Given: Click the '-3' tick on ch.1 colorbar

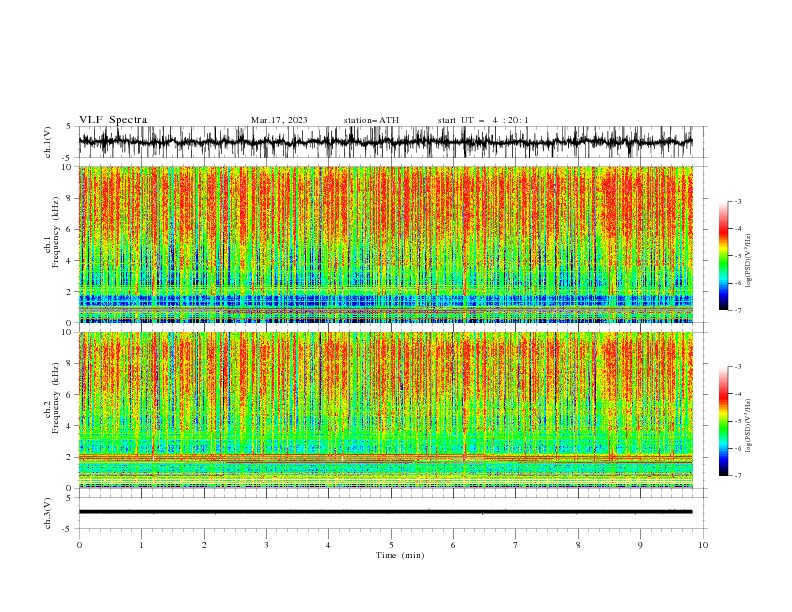Looking at the screenshot, I should click(738, 201).
